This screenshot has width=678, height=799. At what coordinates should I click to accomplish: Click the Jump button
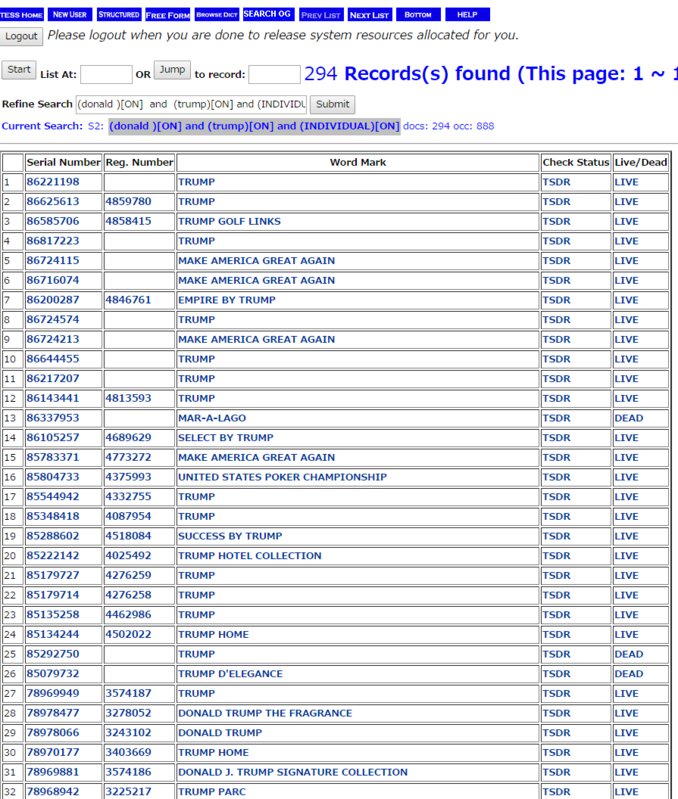(x=172, y=69)
